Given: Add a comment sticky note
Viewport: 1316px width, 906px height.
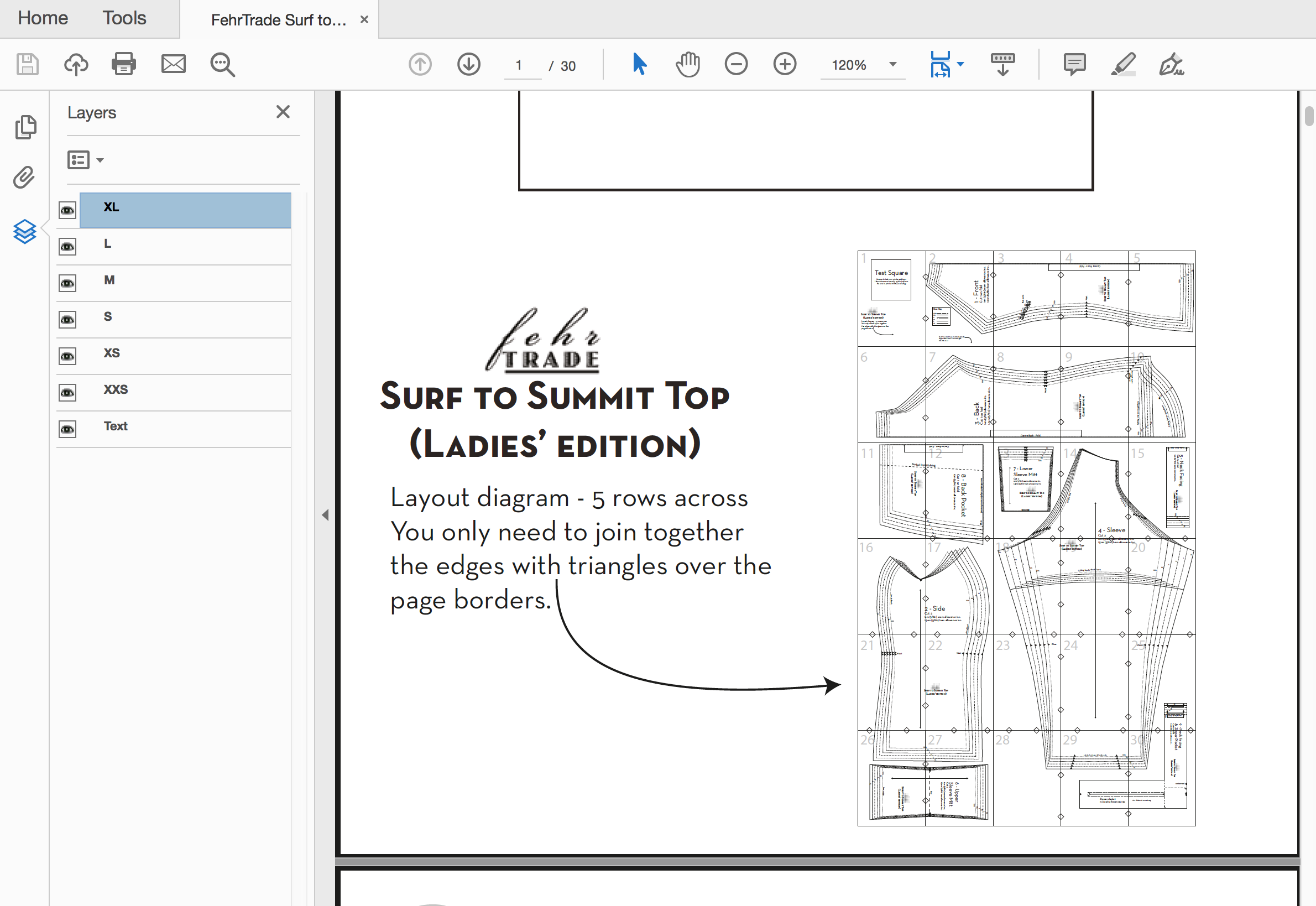Looking at the screenshot, I should (x=1074, y=65).
